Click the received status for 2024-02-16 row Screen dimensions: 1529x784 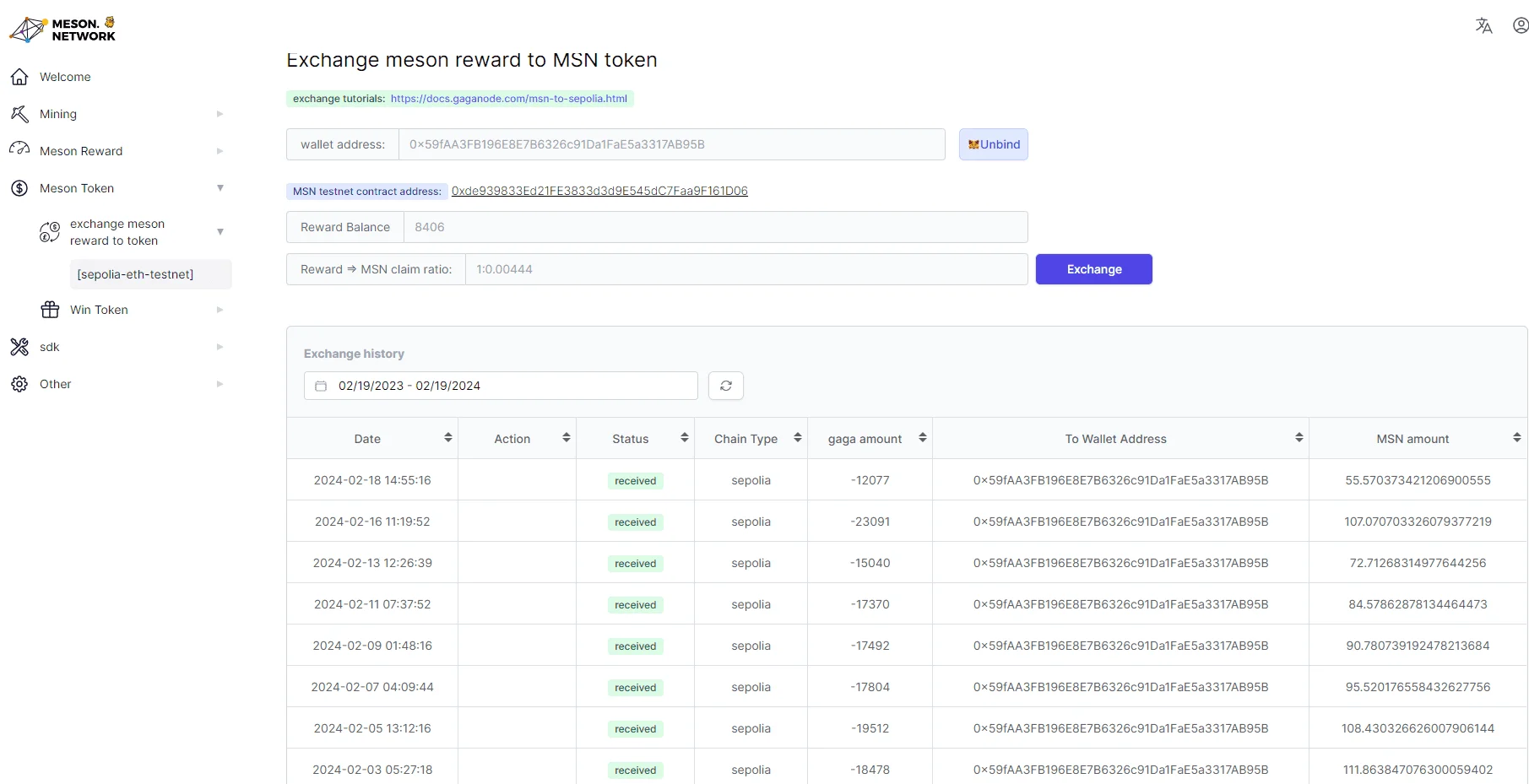[636, 522]
